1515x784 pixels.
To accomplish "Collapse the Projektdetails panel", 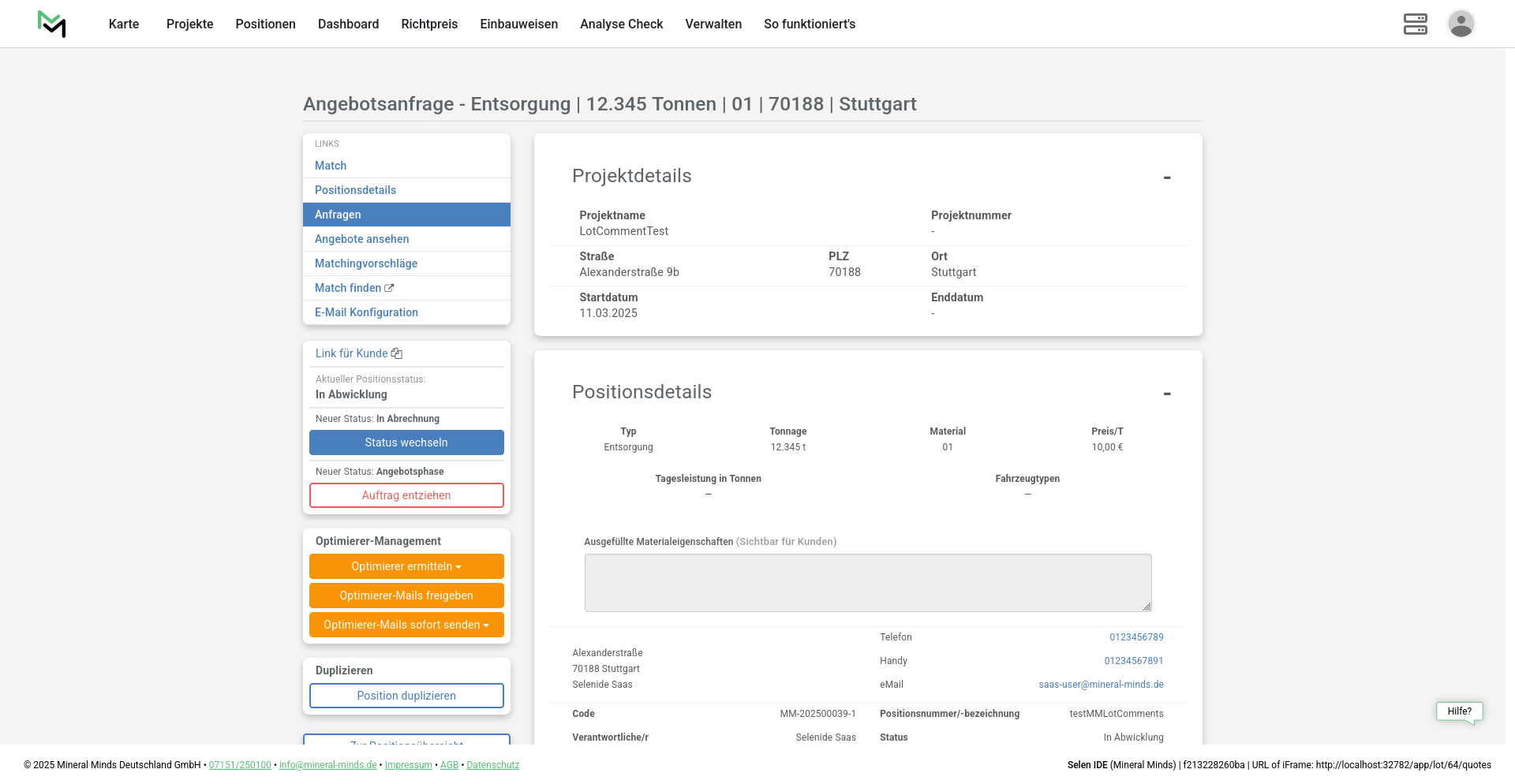I will click(1166, 177).
